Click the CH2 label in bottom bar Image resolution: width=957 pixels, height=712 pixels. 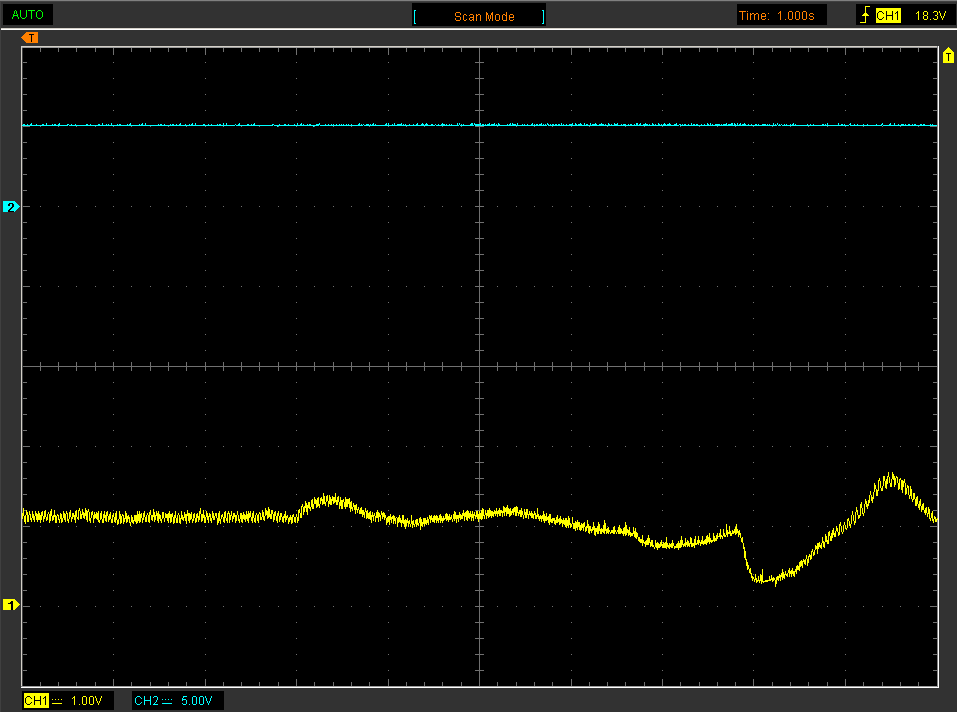pos(146,700)
